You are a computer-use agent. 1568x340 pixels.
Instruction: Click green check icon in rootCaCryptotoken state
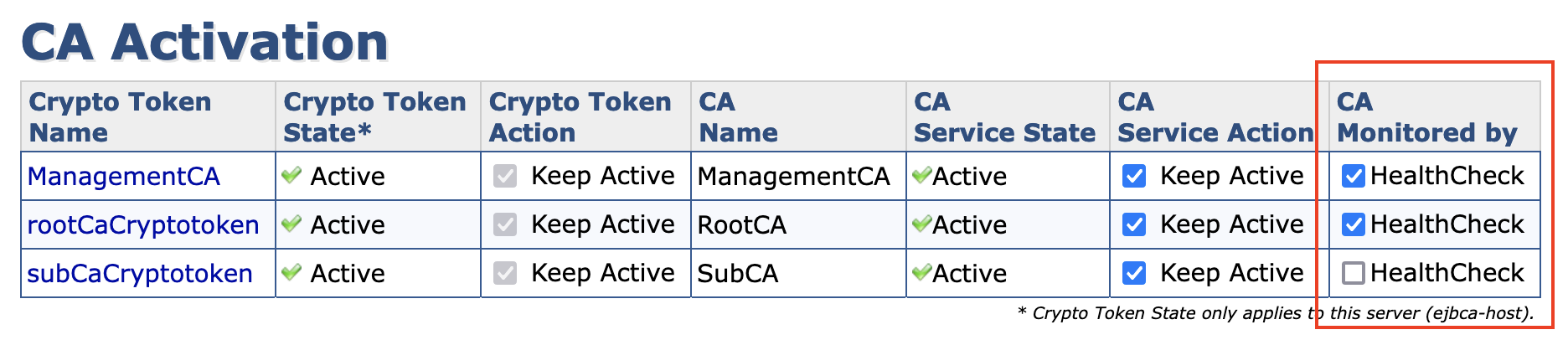[x=291, y=224]
